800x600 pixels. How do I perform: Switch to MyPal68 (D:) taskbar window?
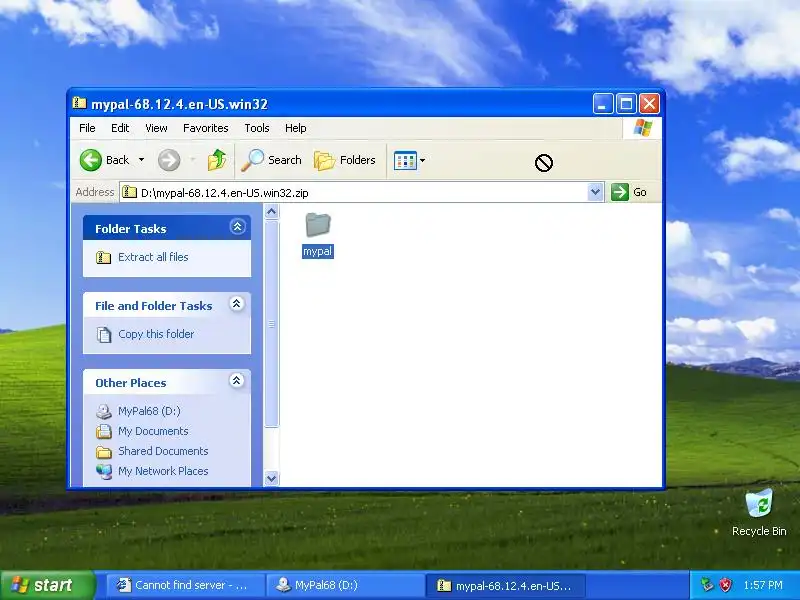click(346, 585)
